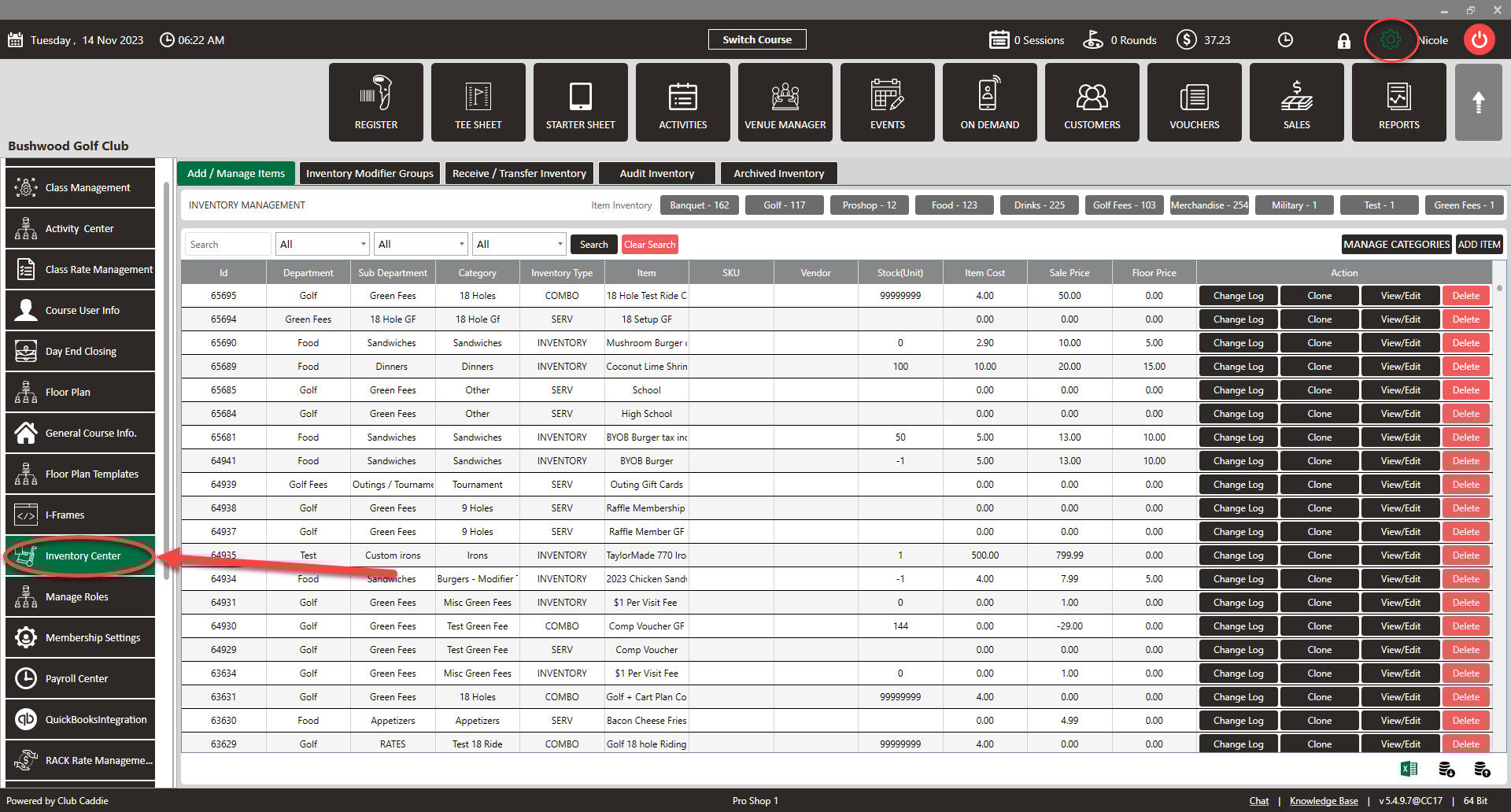1511x812 pixels.
Task: Switch to Archived Inventory tab
Action: 778,173
